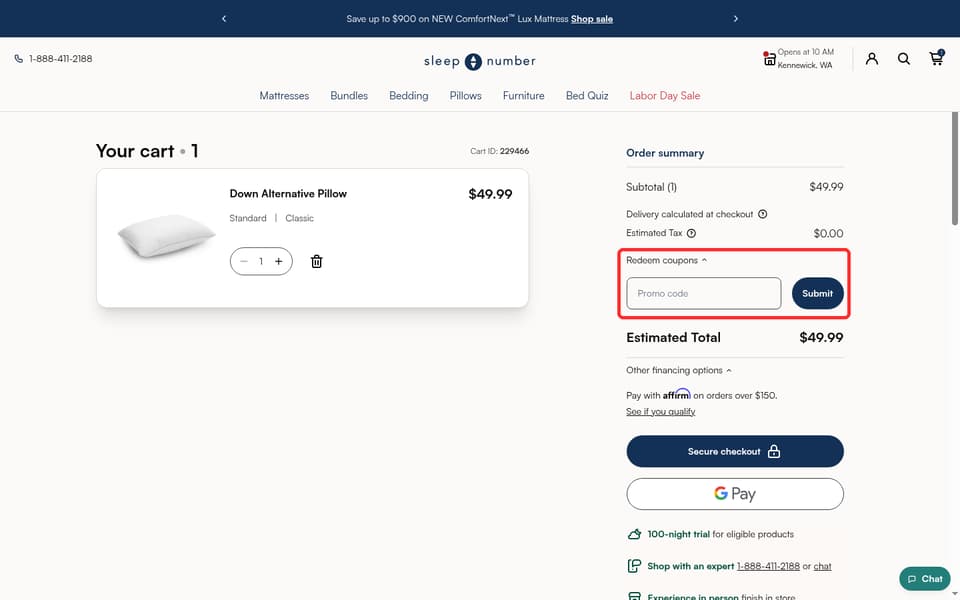Click the Shop with an expert icon

tap(634, 566)
